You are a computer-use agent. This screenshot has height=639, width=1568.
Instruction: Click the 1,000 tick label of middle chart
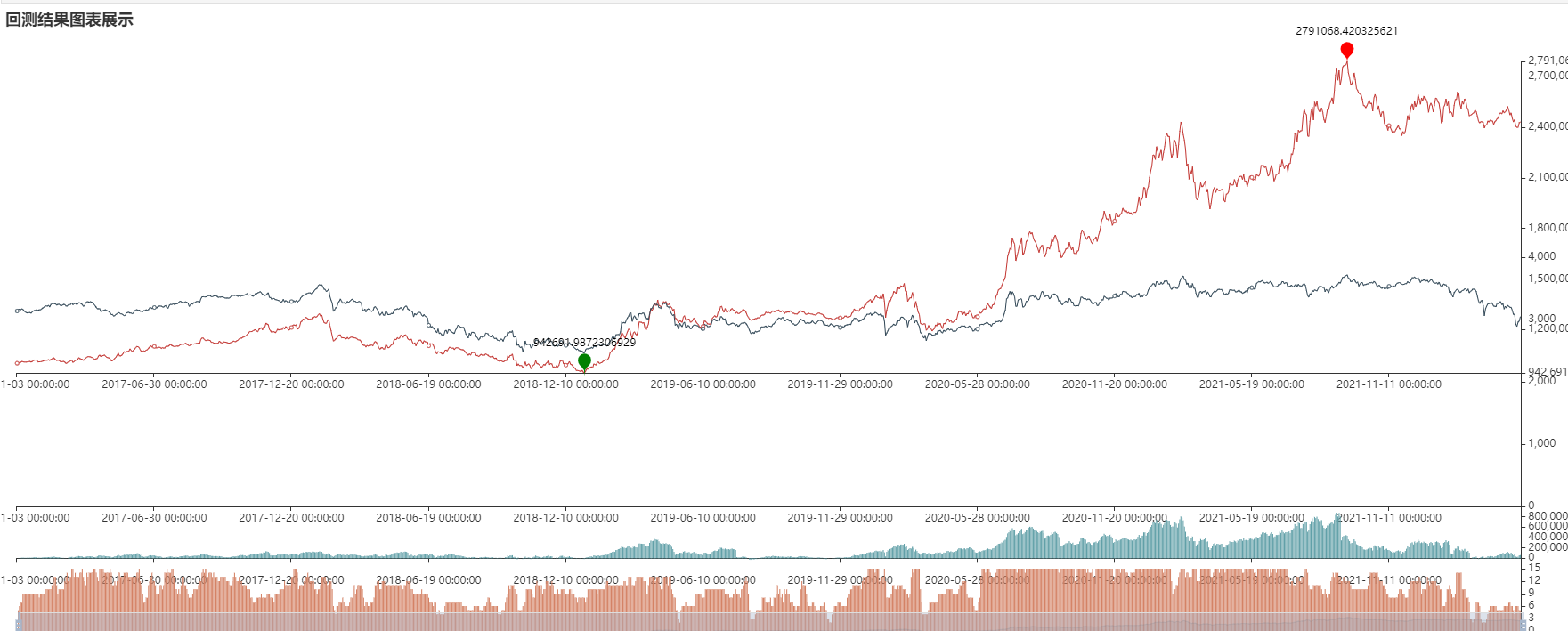[1542, 443]
